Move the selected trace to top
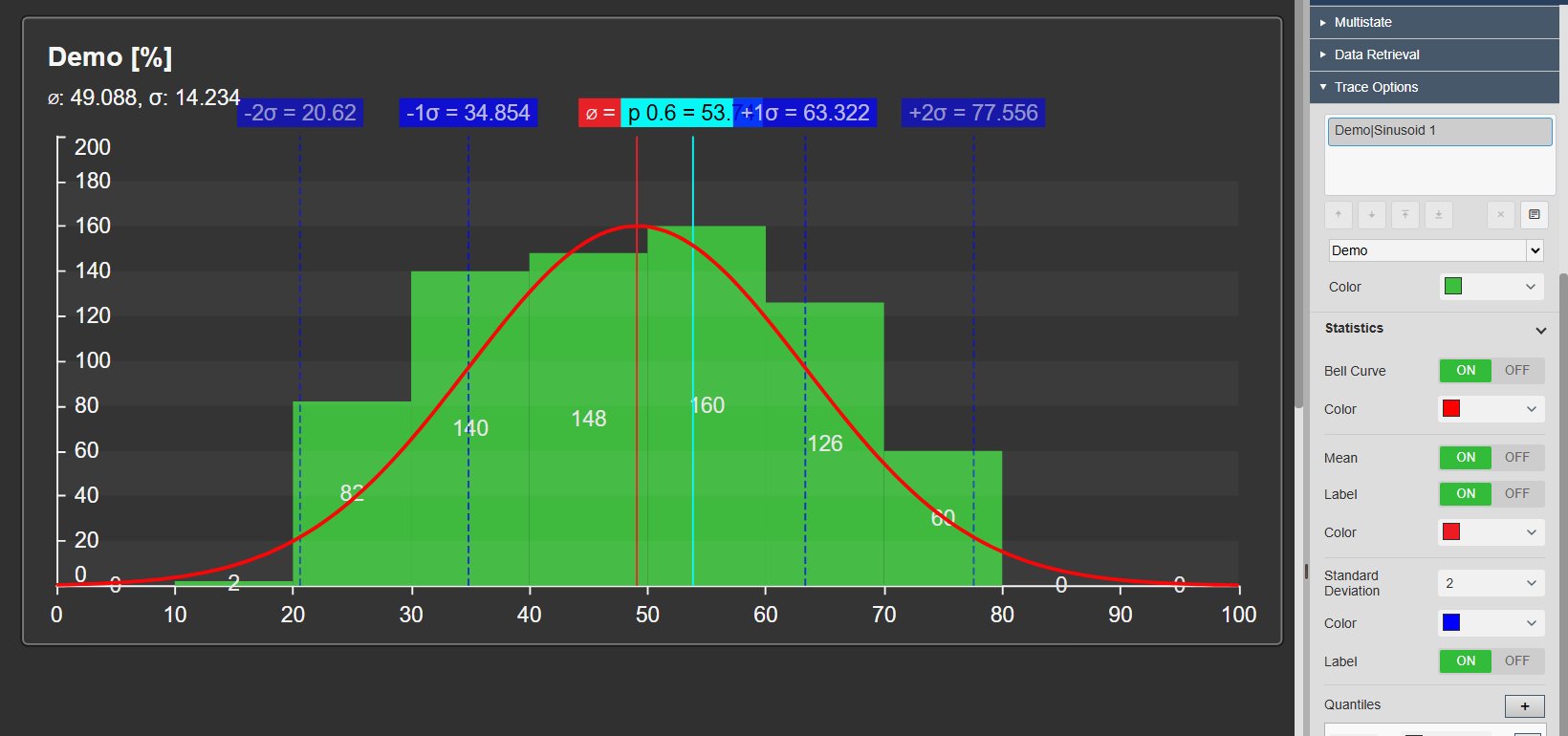This screenshot has height=736, width=1568. (x=1405, y=214)
